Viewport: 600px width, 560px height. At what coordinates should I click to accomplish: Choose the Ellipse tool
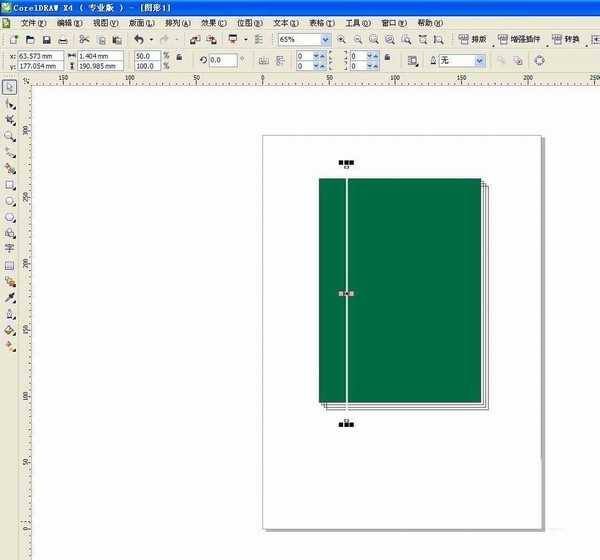(x=10, y=201)
